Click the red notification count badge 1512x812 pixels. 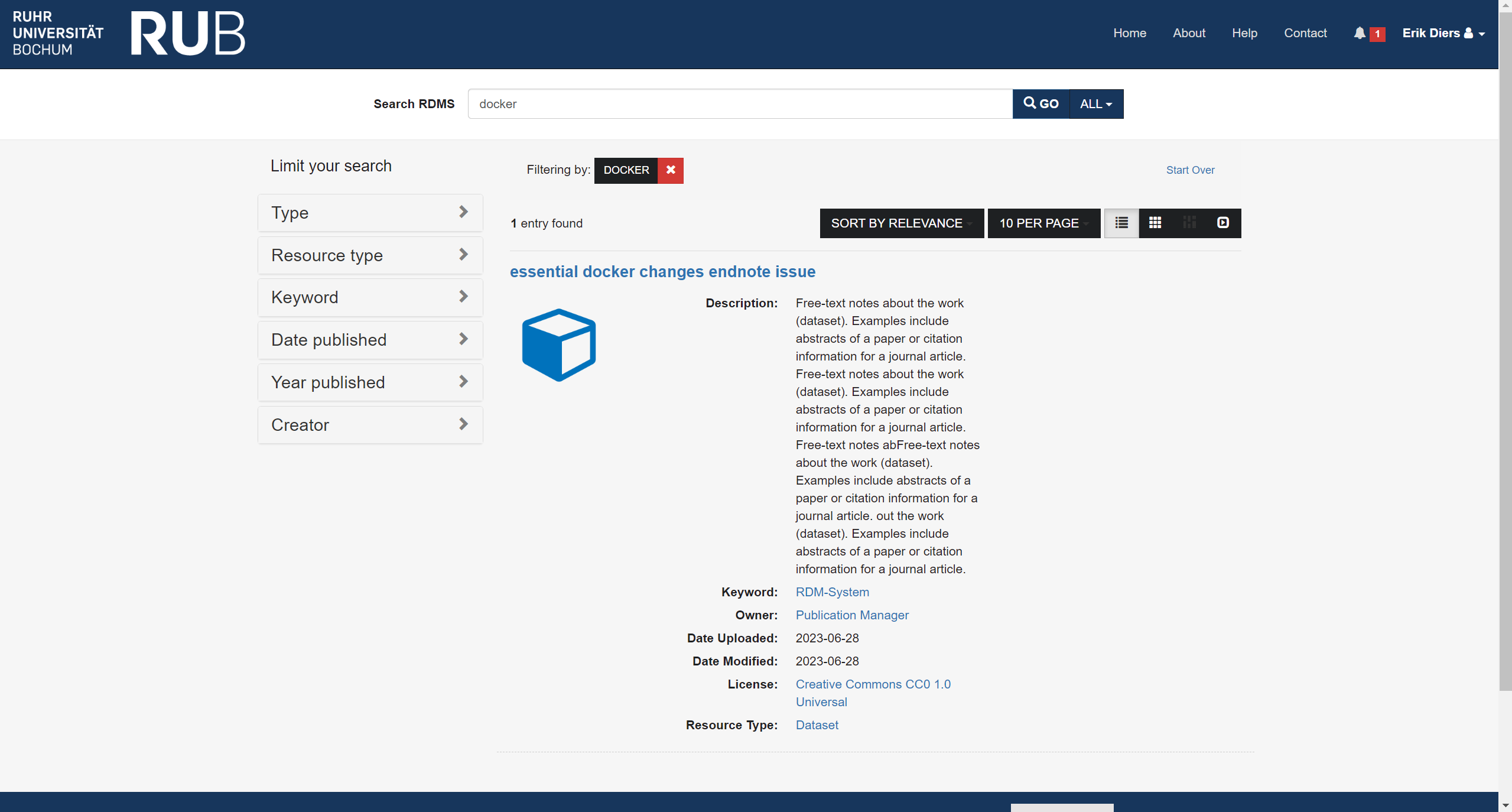tap(1377, 34)
